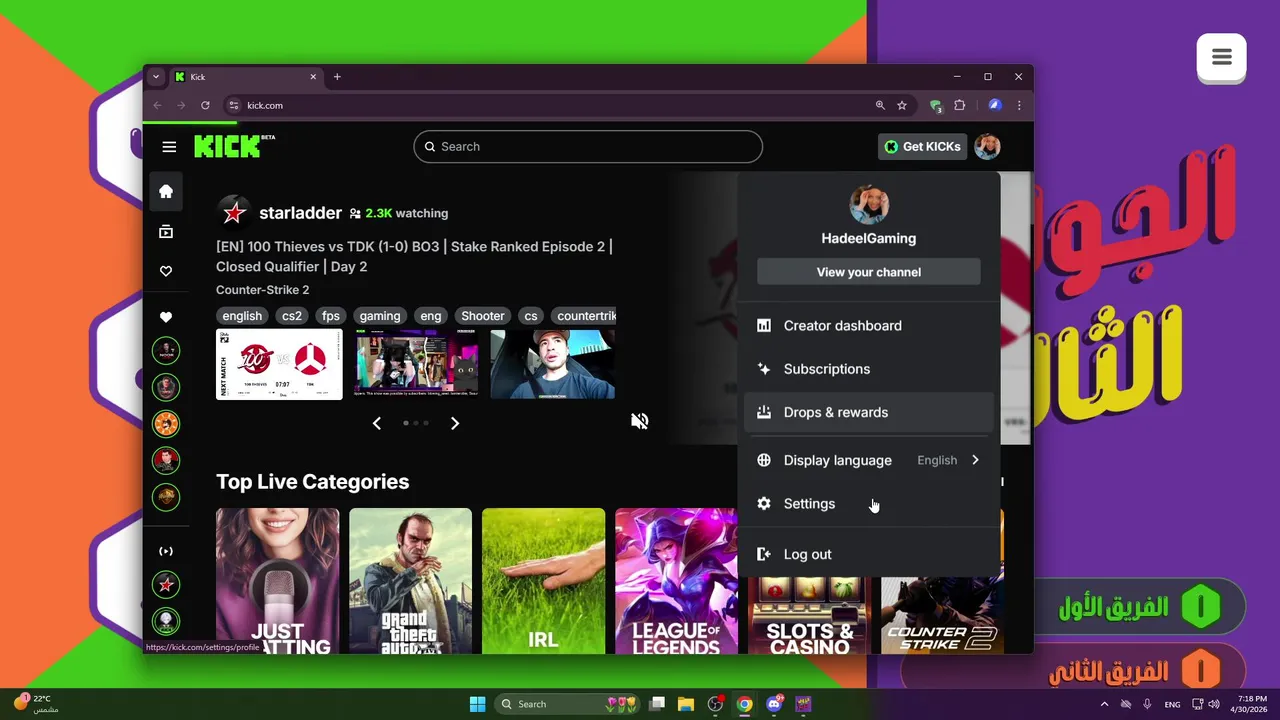Click the starladder channel avatar by title
Viewport: 1280px width, 720px height.
click(x=234, y=212)
